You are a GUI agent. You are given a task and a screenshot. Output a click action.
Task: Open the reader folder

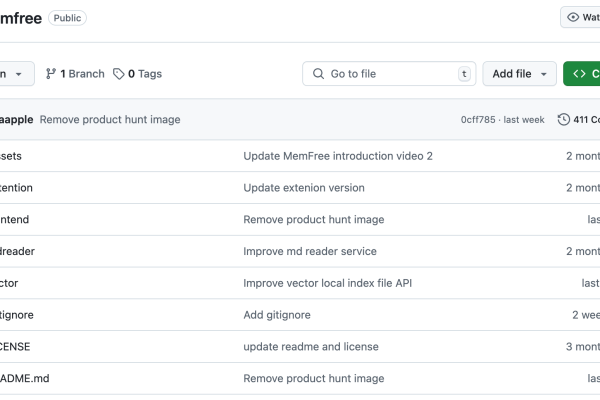17,251
